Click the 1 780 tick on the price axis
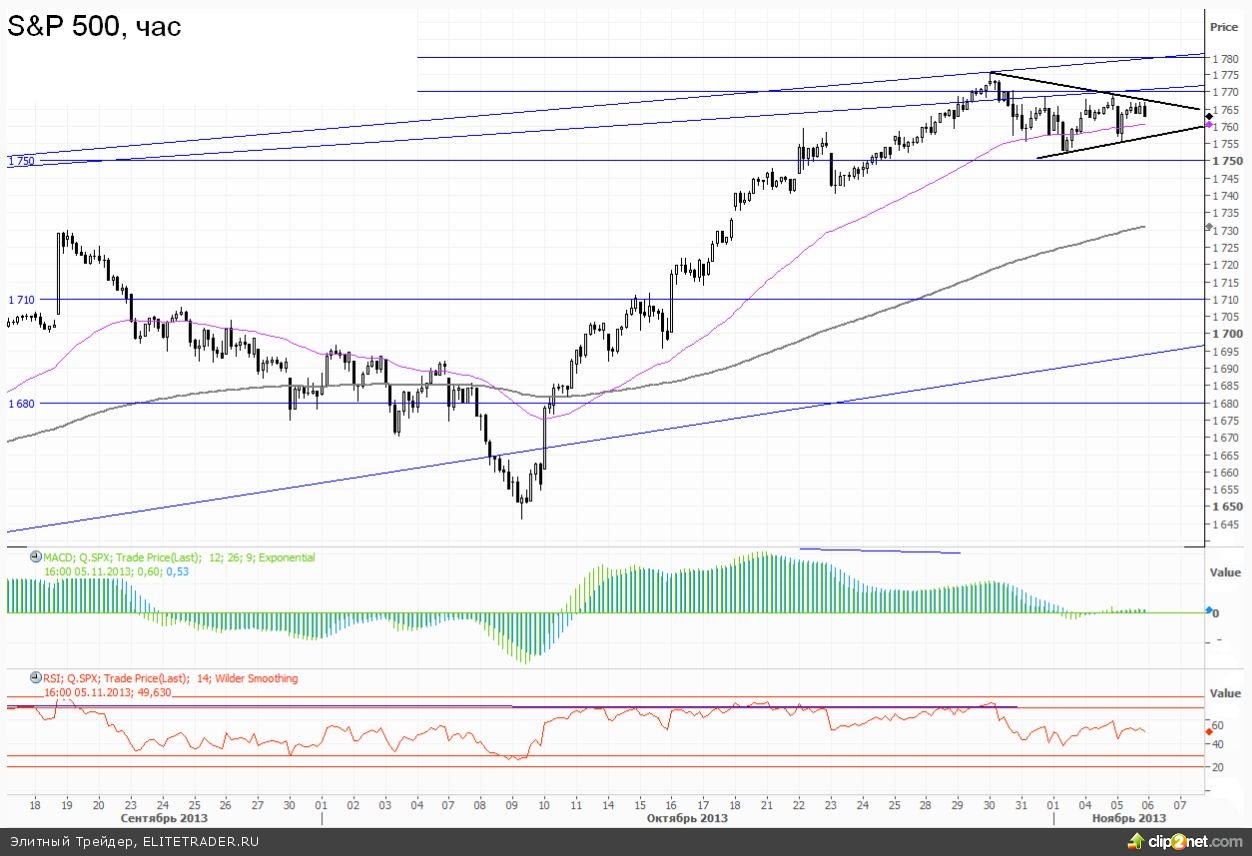Image resolution: width=1252 pixels, height=856 pixels. (1226, 58)
